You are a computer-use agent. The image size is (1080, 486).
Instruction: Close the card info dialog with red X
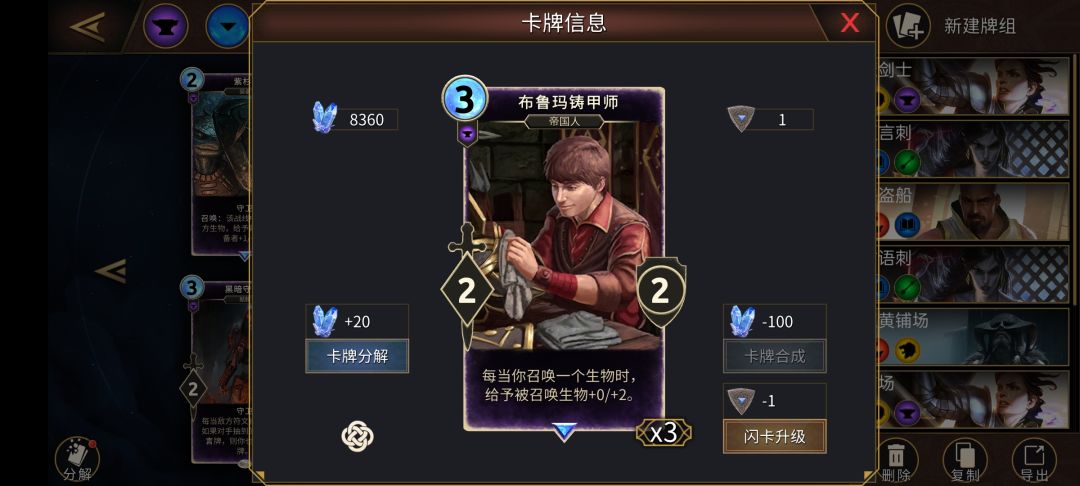(x=849, y=23)
